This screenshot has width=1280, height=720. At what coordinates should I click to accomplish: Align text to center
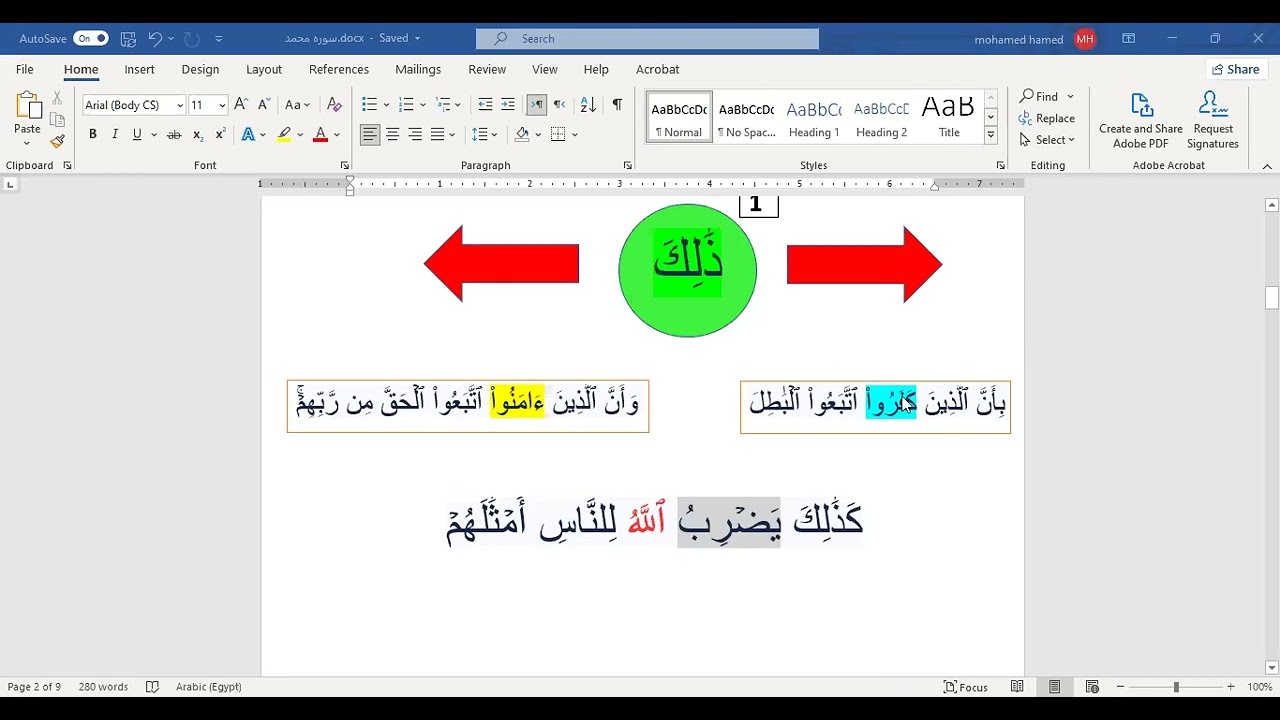tap(392, 134)
